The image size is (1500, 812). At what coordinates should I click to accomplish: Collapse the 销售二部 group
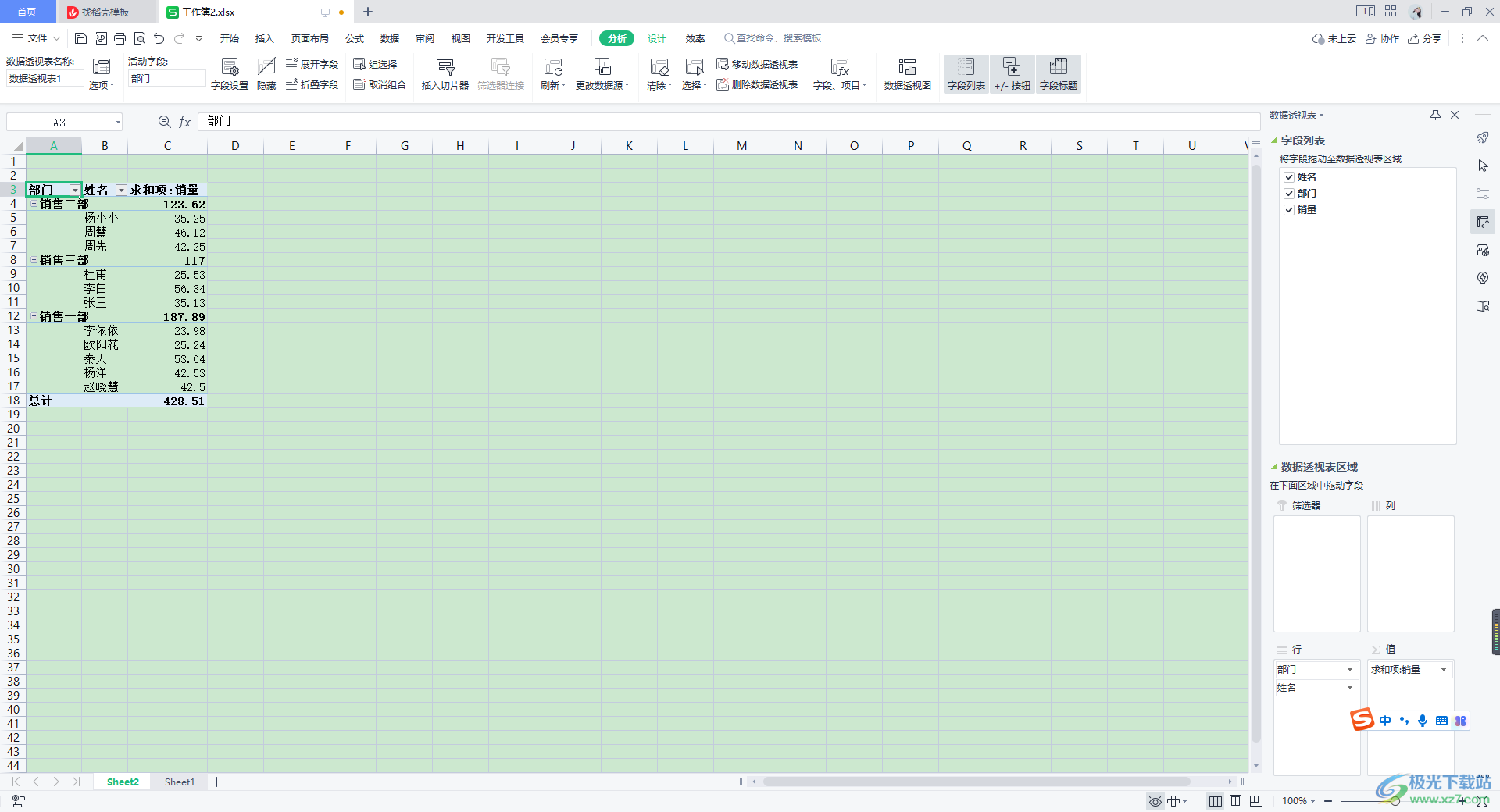point(34,204)
